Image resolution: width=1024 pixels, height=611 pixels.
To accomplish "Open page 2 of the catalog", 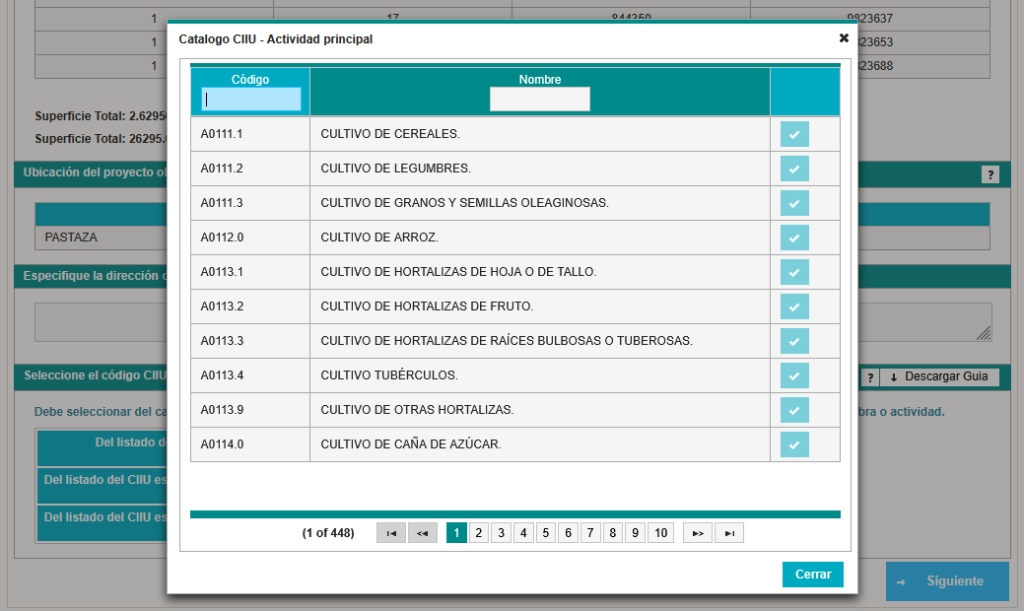I will pyautogui.click(x=479, y=533).
